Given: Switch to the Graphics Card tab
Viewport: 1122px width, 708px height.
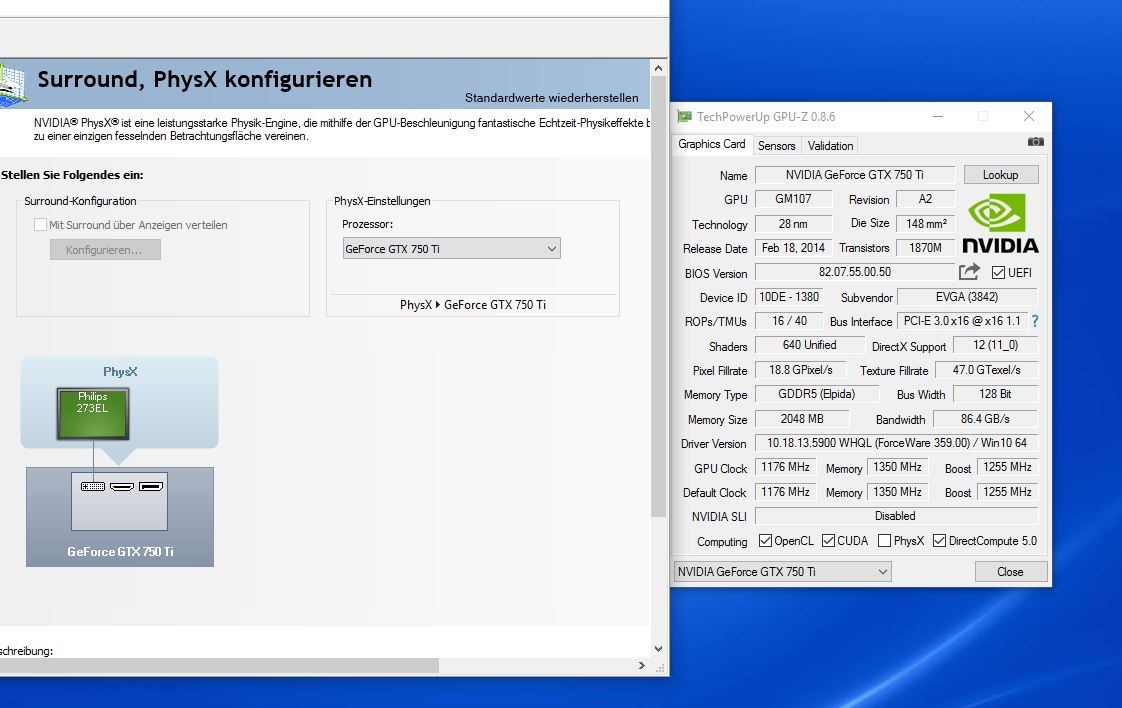Looking at the screenshot, I should coord(711,144).
